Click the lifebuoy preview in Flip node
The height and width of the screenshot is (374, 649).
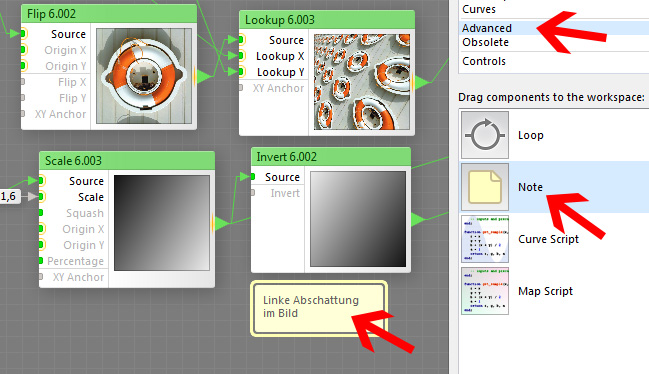pos(144,76)
